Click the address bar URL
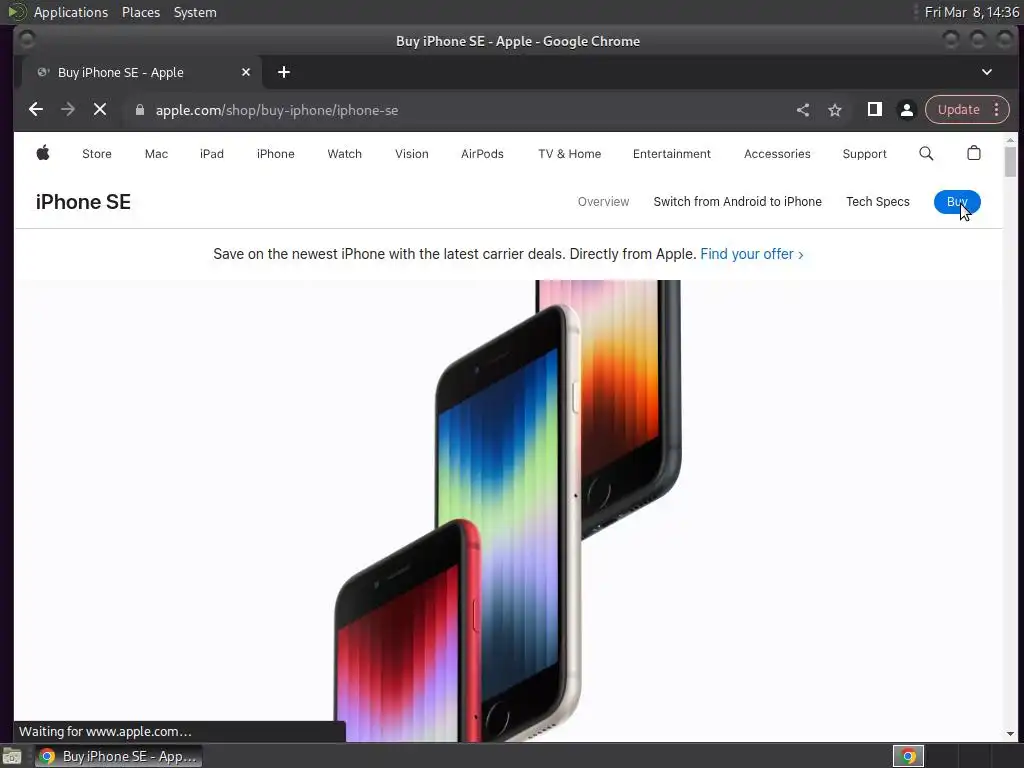 (x=277, y=110)
